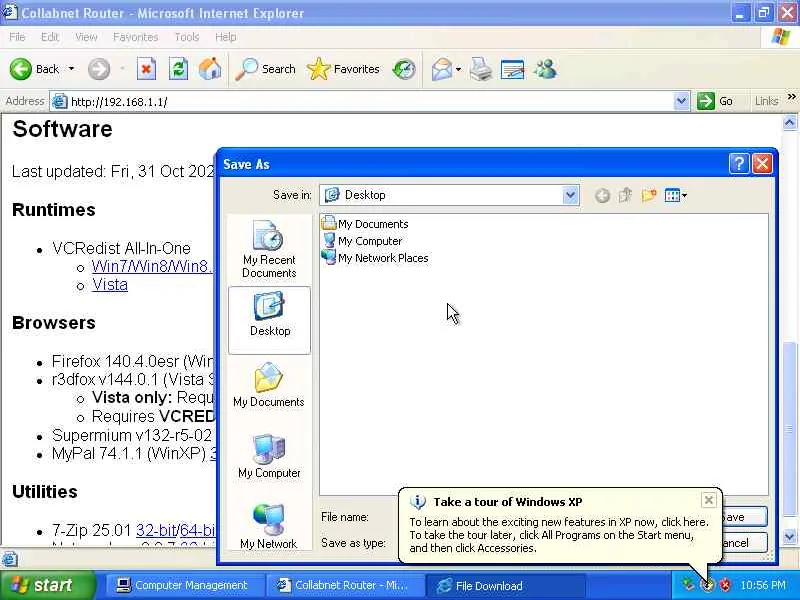This screenshot has width=800, height=600.
Task: Click the go-back icon in Save As
Action: pyautogui.click(x=602, y=195)
